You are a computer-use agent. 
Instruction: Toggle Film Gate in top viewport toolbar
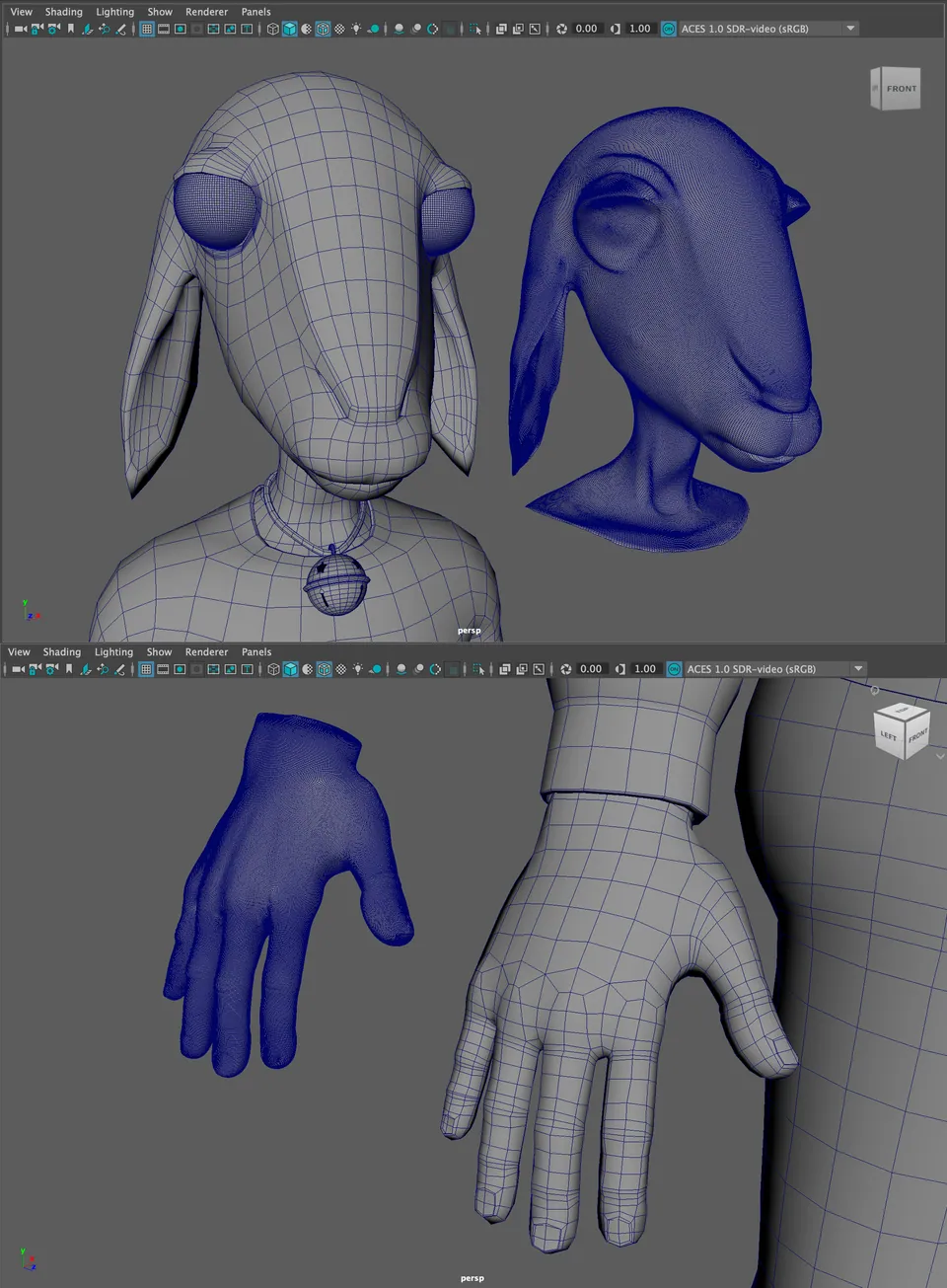tap(164, 29)
